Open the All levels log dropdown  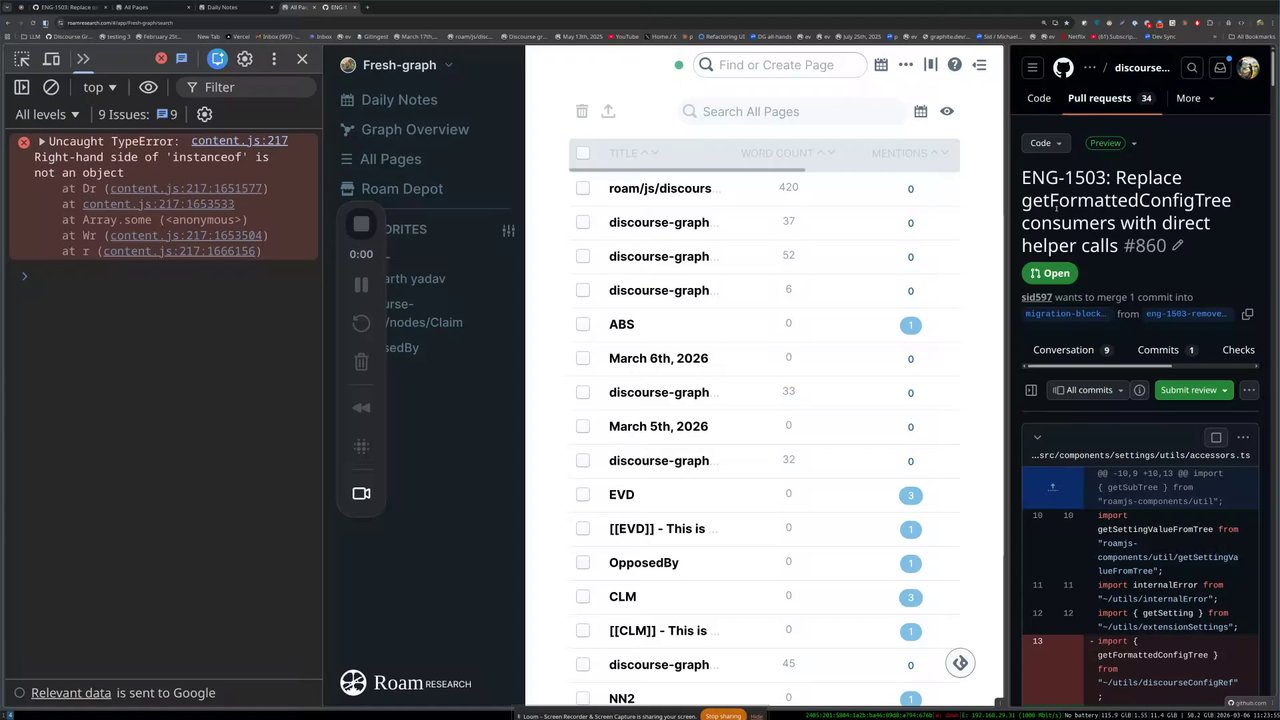[47, 114]
